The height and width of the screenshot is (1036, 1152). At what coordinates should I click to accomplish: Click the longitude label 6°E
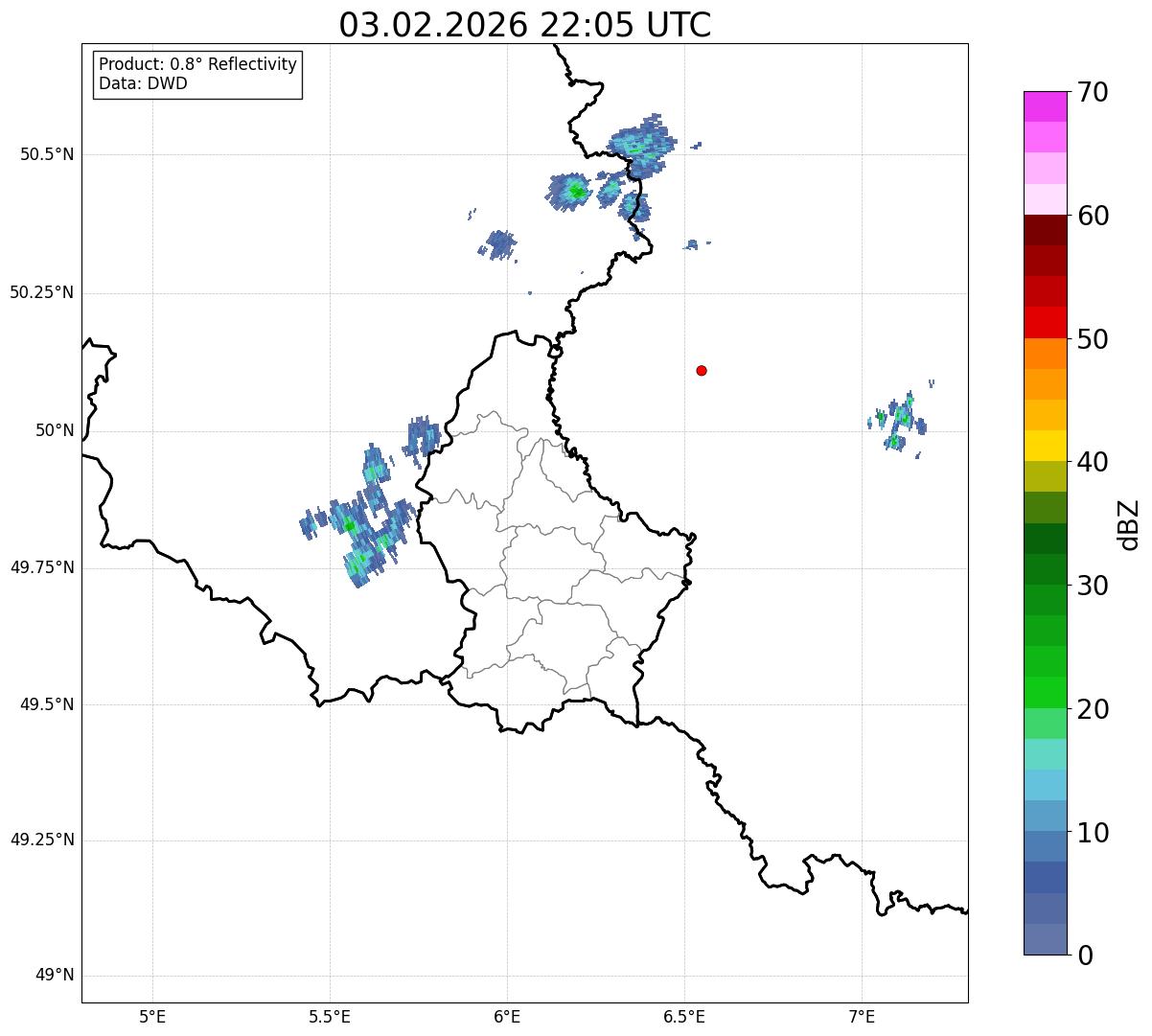507,1017
